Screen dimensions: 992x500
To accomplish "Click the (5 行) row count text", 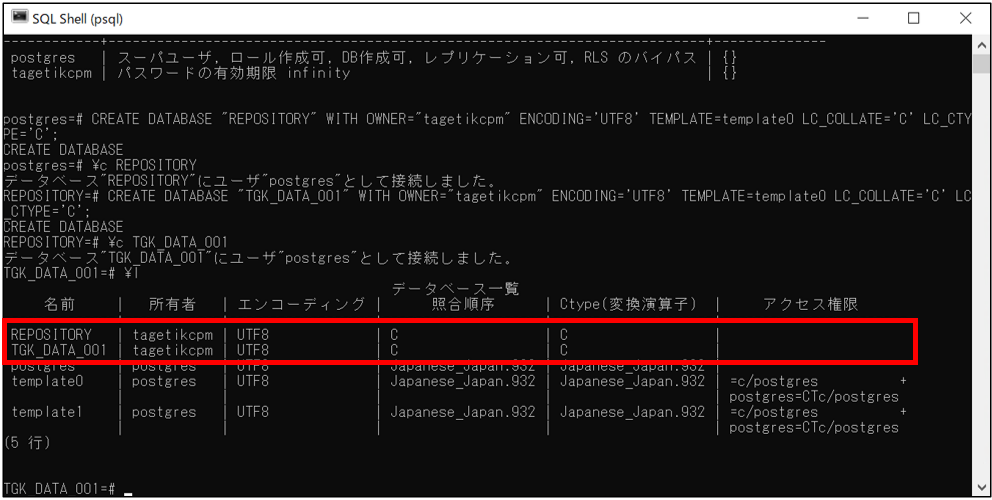I will point(27,442).
